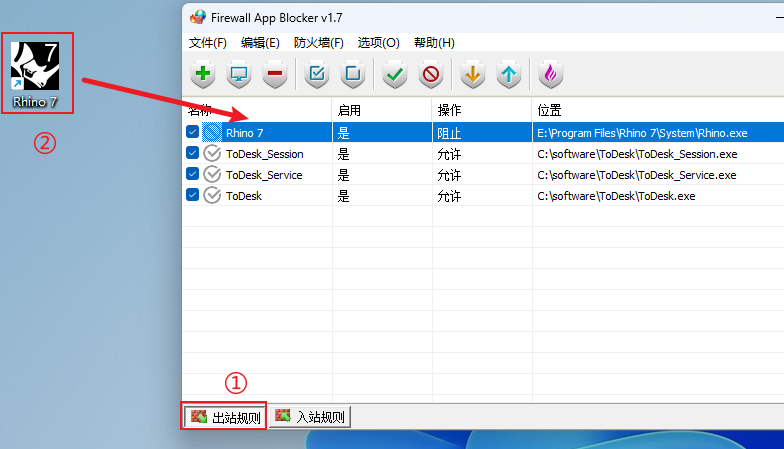Image resolution: width=784 pixels, height=449 pixels.
Task: Switch to the 入站规则 tab
Action: click(310, 416)
